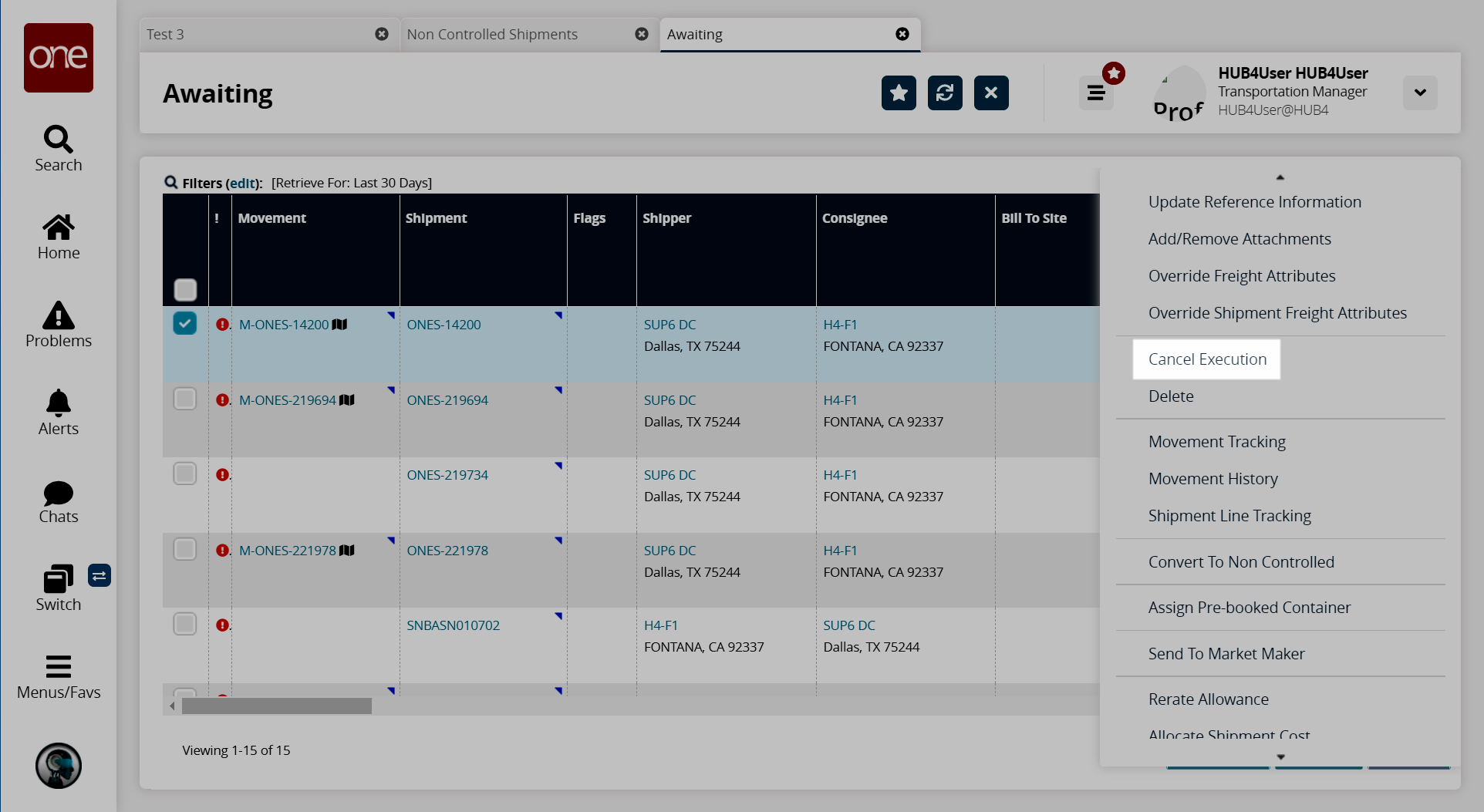Click the horizontal table scrollbar
The height and width of the screenshot is (812, 1484).
[x=277, y=706]
